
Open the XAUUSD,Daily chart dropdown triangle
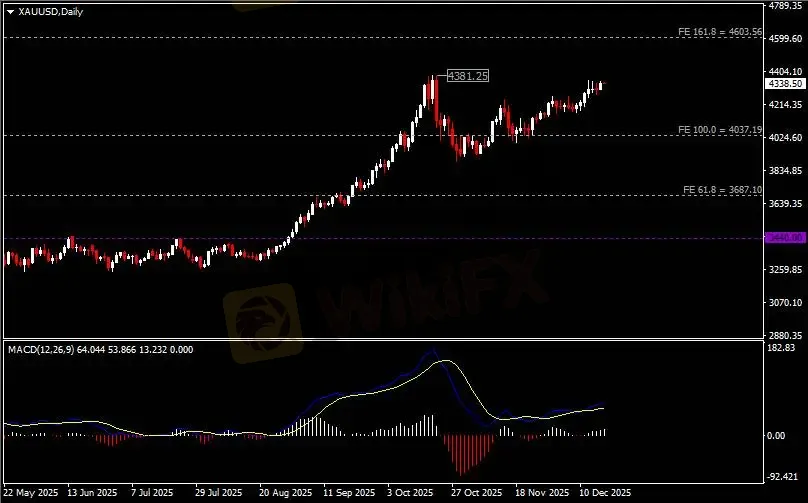click(11, 12)
